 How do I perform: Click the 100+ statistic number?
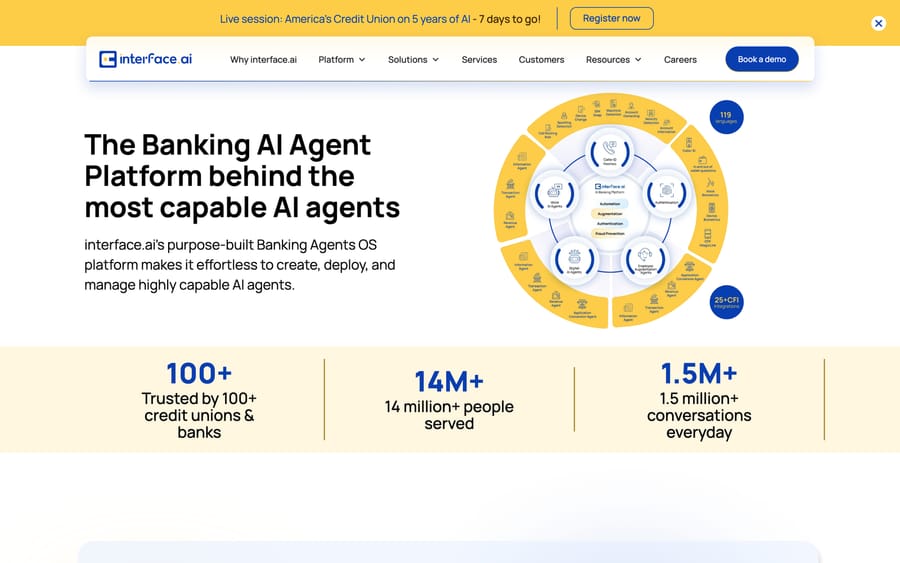tap(199, 373)
